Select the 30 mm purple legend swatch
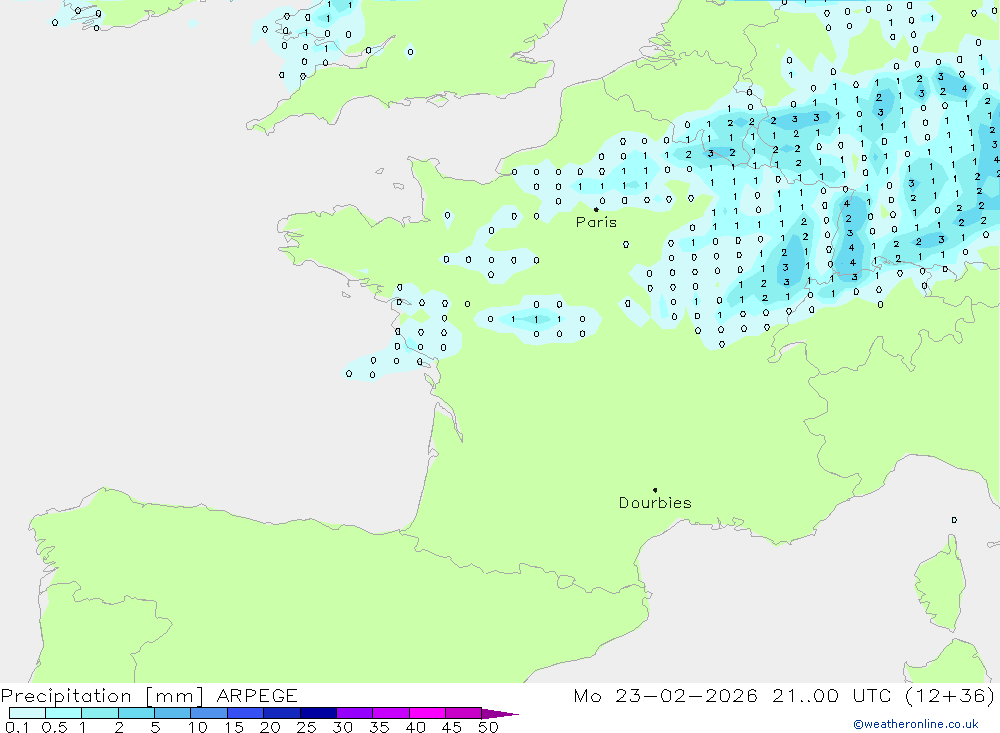Viewport: 1000px width, 733px height. coord(355,713)
